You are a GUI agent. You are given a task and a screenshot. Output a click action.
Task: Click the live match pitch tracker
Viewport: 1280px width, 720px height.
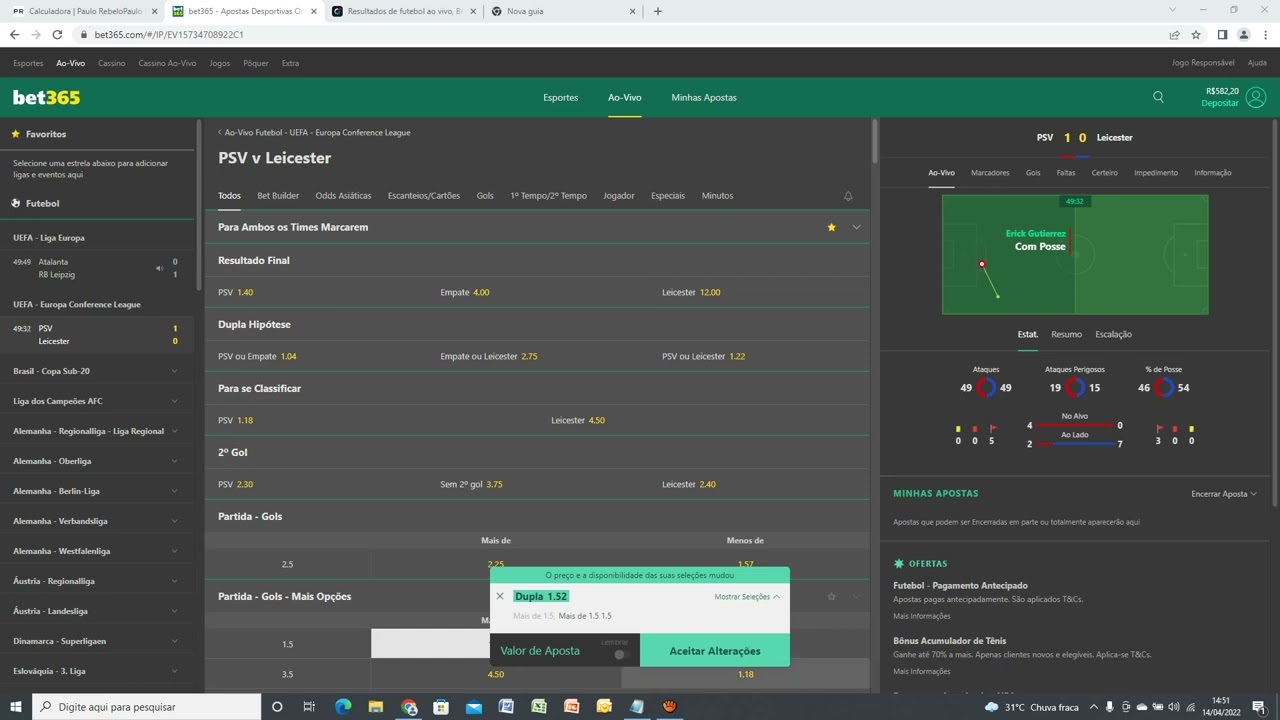click(1075, 254)
